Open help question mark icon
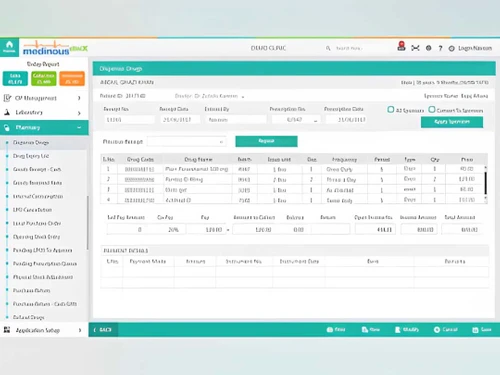The height and width of the screenshot is (375, 500). pos(440,48)
